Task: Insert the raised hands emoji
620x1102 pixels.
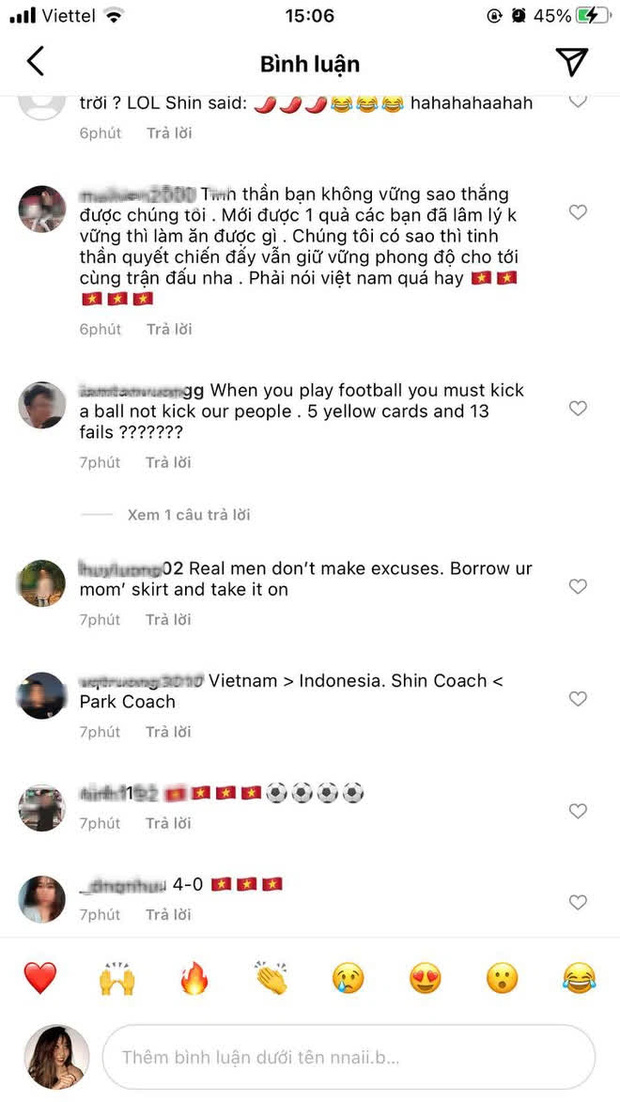Action: point(117,977)
